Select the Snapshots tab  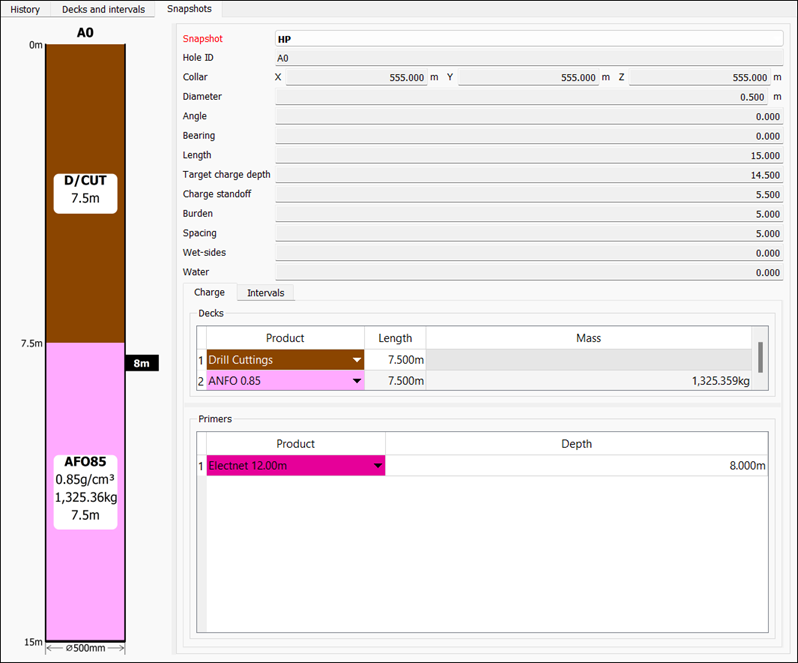click(x=189, y=9)
